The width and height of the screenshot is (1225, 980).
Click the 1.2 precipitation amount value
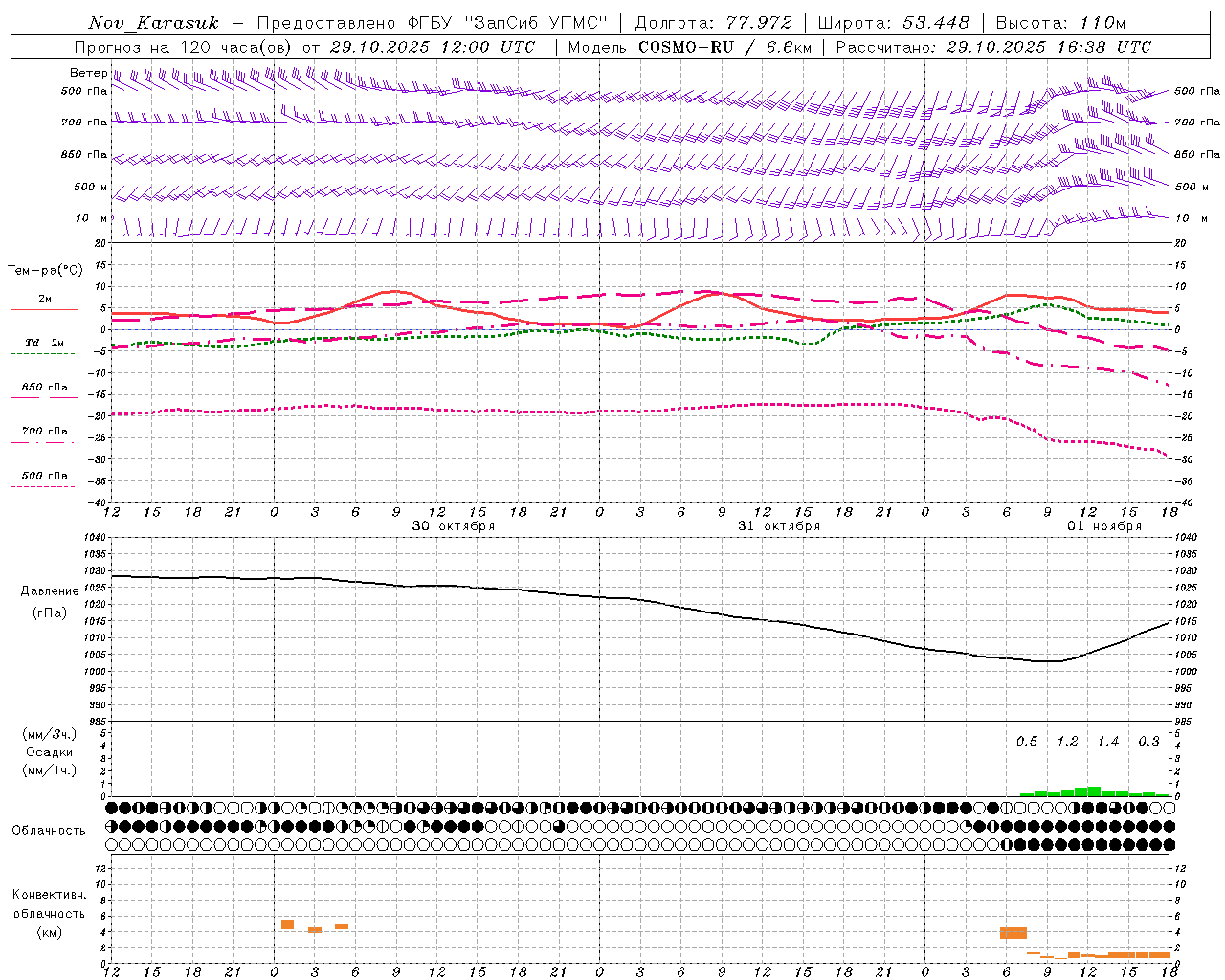pyautogui.click(x=1067, y=742)
